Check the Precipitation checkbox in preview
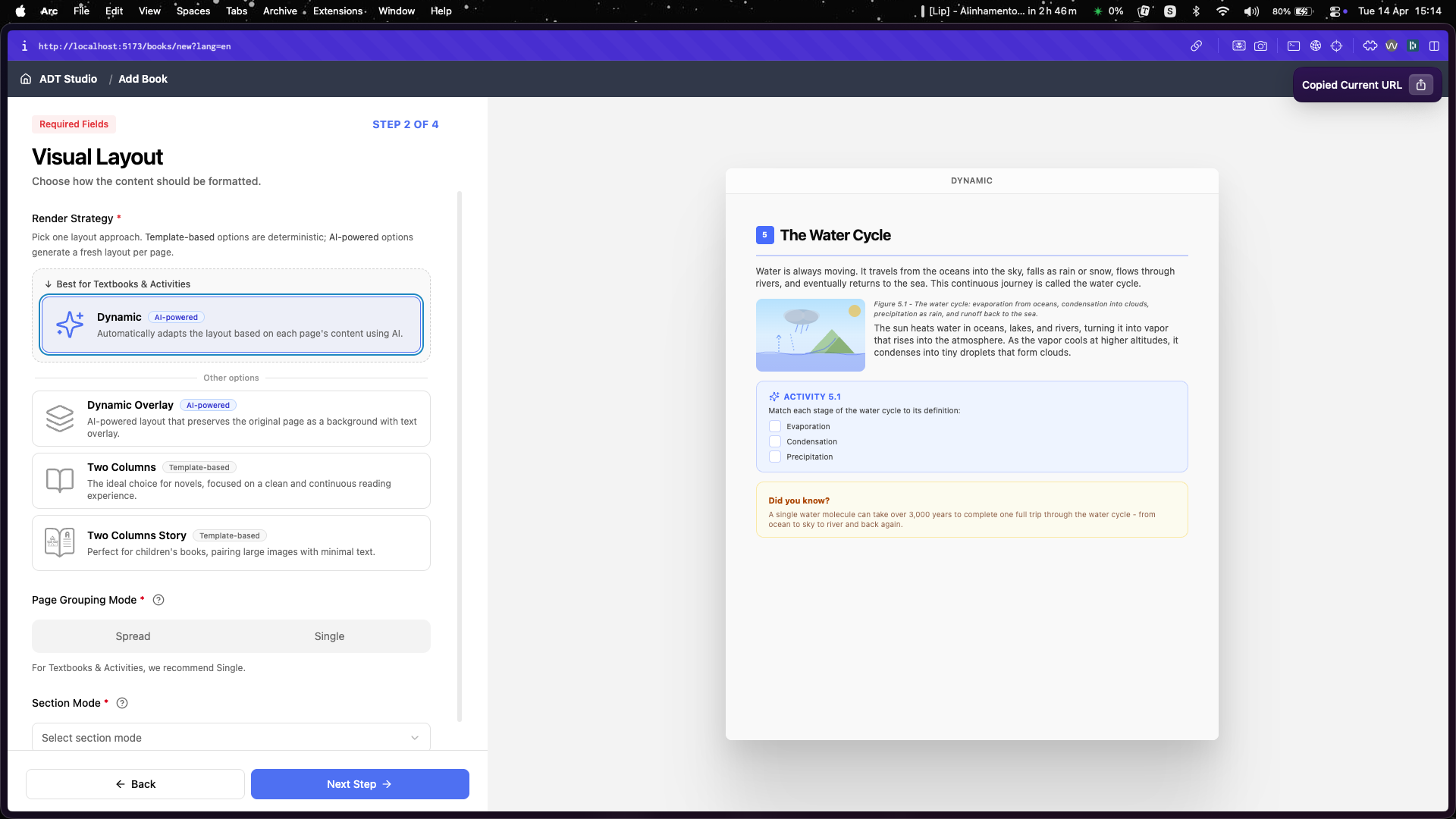The height and width of the screenshot is (819, 1456). (x=775, y=457)
